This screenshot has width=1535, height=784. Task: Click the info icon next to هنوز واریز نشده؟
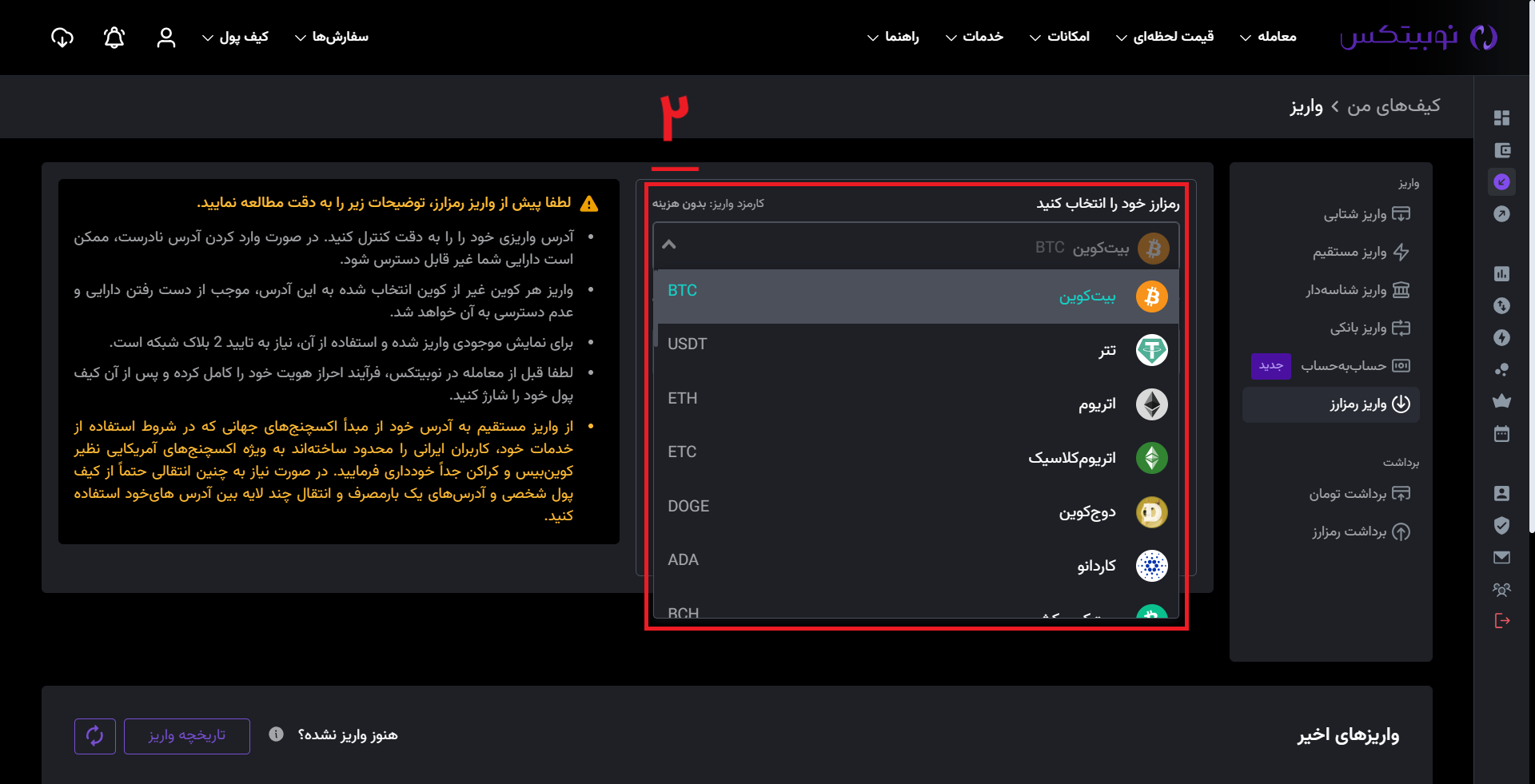pyautogui.click(x=276, y=734)
